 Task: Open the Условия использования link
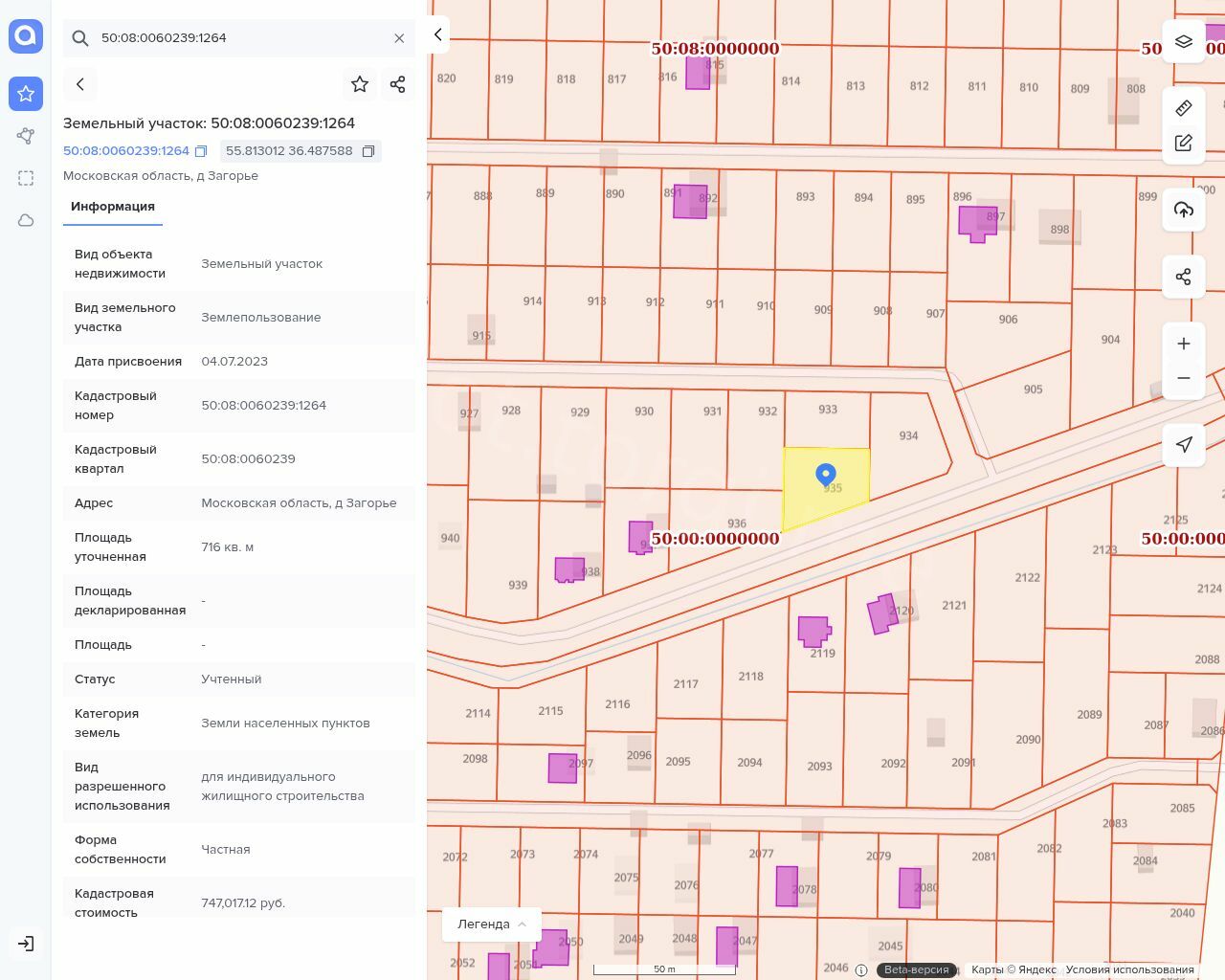click(1129, 969)
